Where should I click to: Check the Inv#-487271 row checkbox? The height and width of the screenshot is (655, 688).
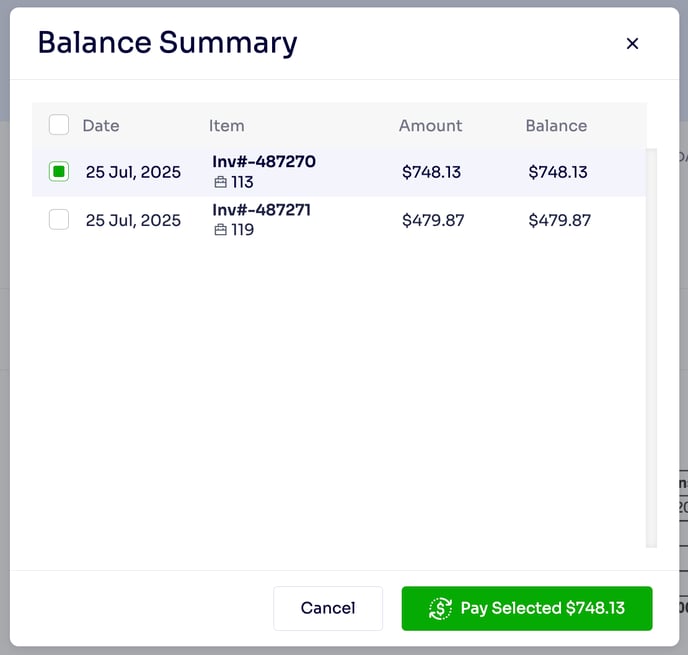59,220
